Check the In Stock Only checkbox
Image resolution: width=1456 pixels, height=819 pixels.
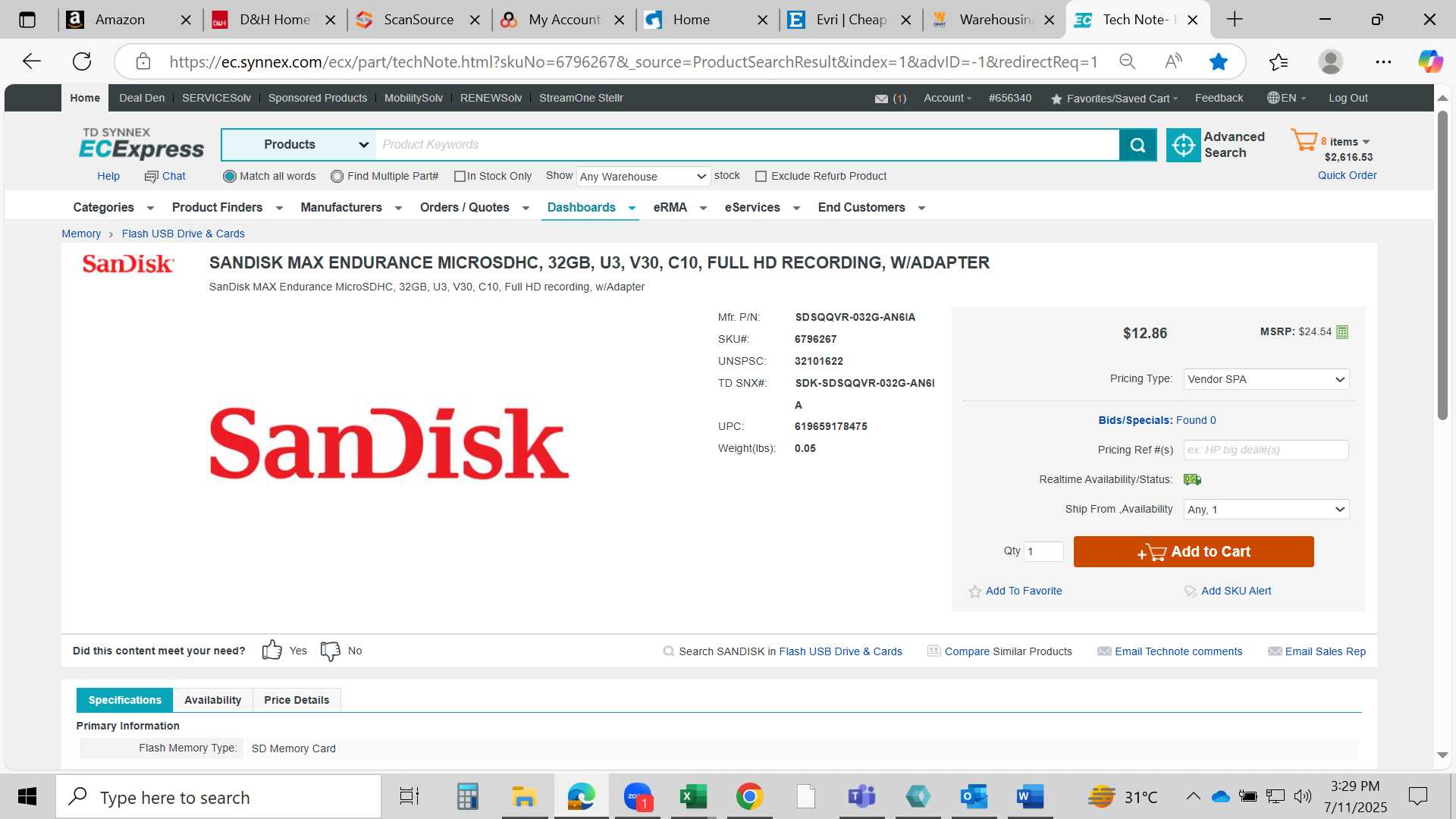pos(460,177)
